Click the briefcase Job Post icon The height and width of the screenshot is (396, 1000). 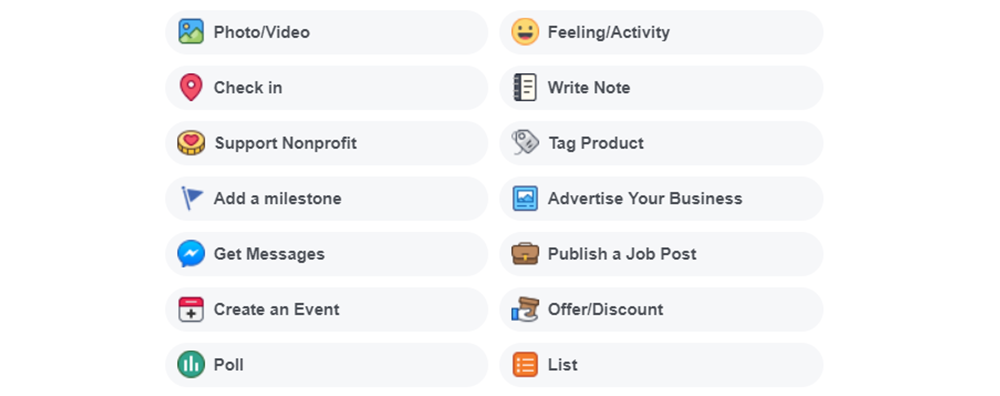(525, 254)
